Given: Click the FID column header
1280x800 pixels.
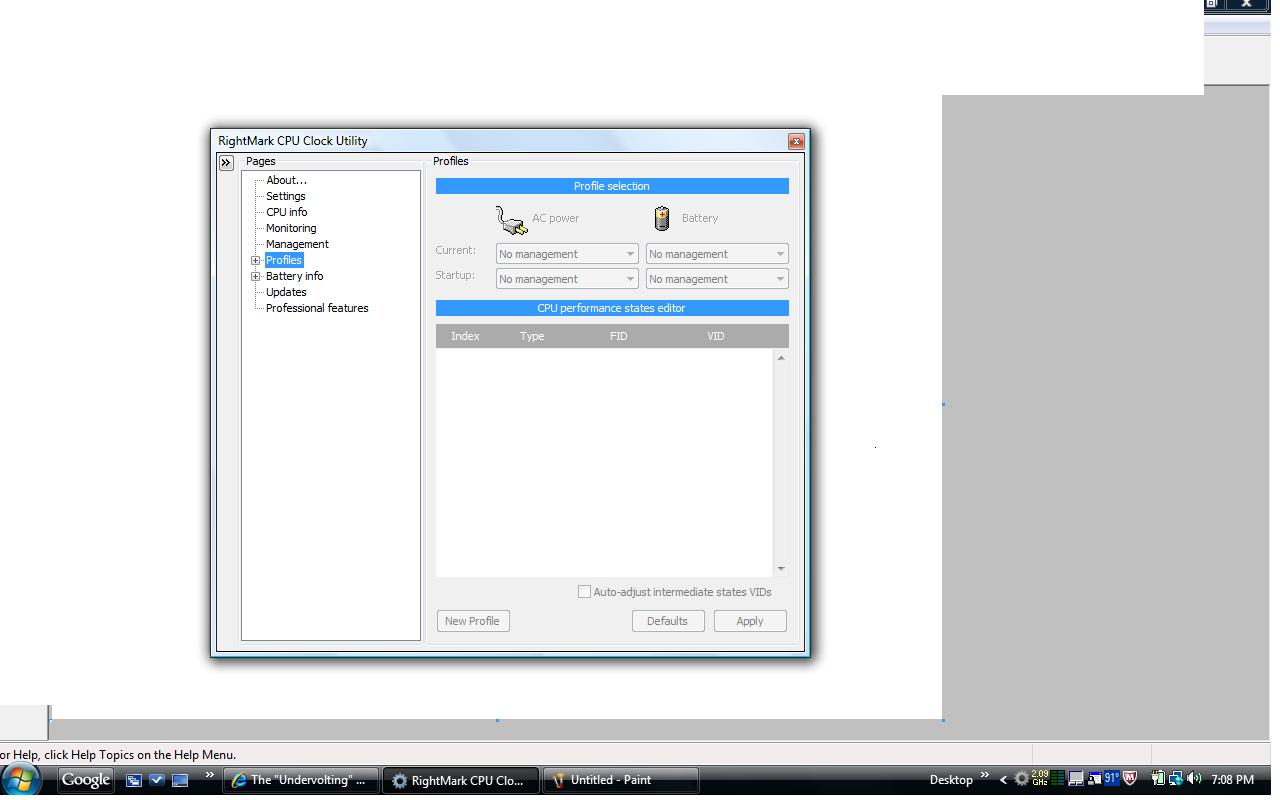Looking at the screenshot, I should point(619,336).
